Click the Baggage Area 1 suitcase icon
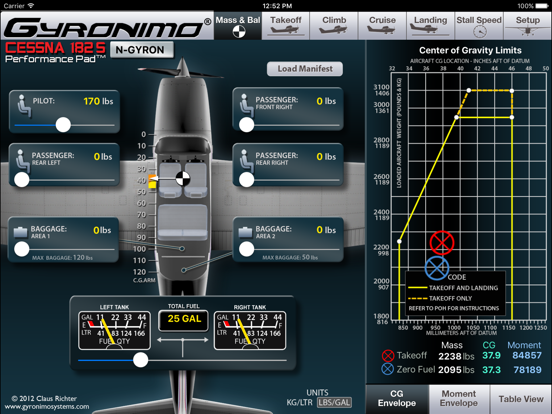The image size is (552, 414). [x=20, y=232]
